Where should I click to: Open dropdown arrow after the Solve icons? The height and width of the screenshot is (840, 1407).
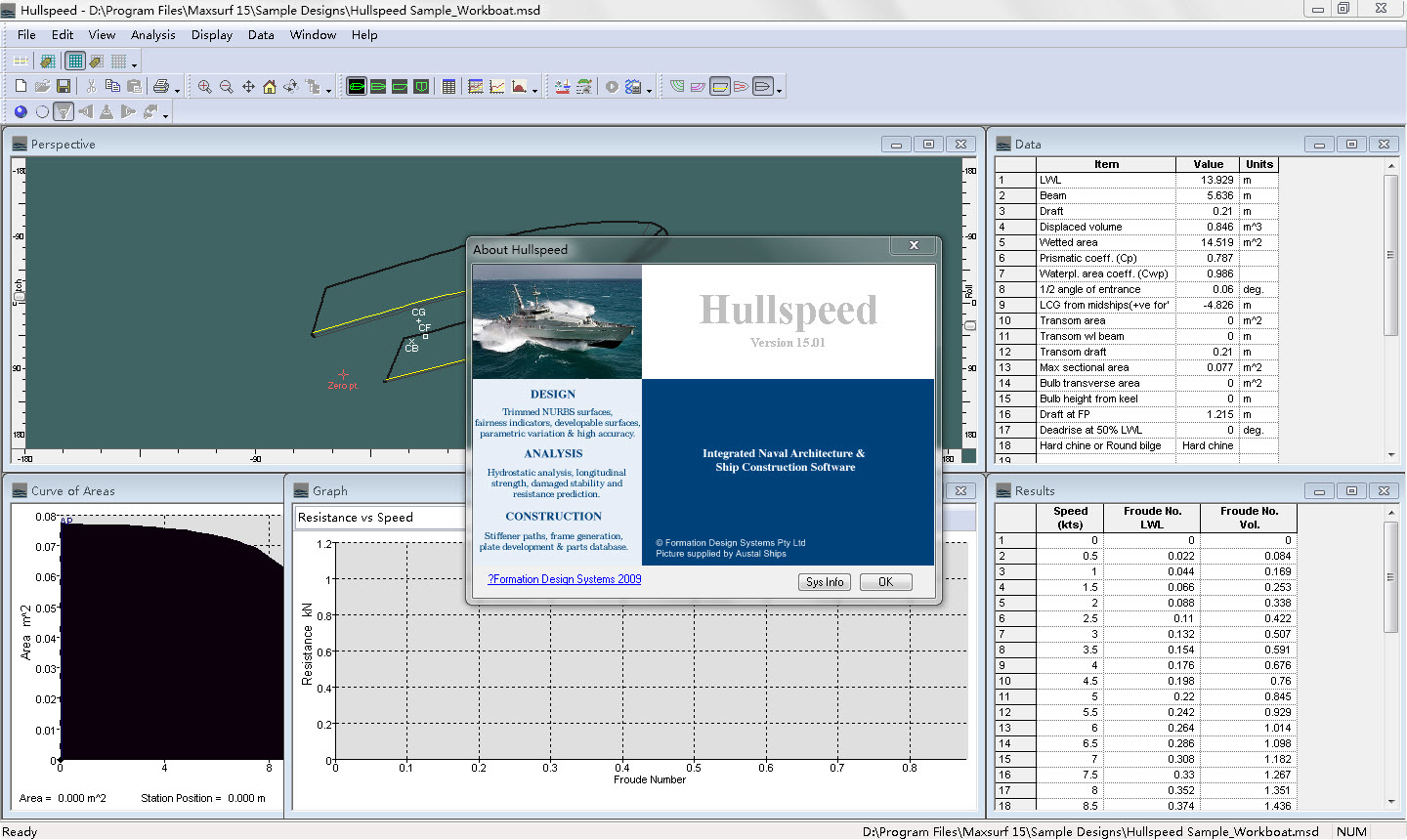coord(649,91)
